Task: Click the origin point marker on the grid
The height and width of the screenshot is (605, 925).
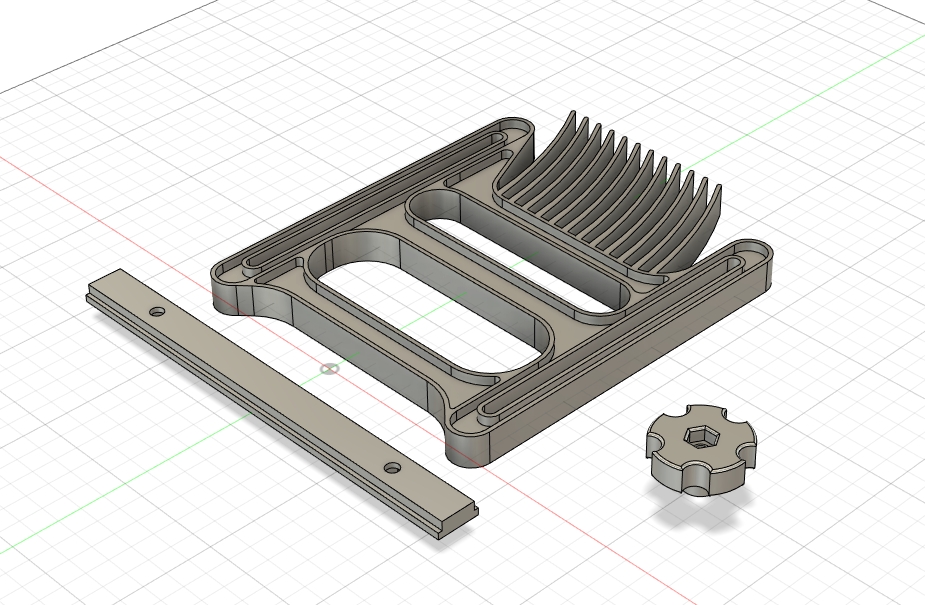Action: coord(330,369)
